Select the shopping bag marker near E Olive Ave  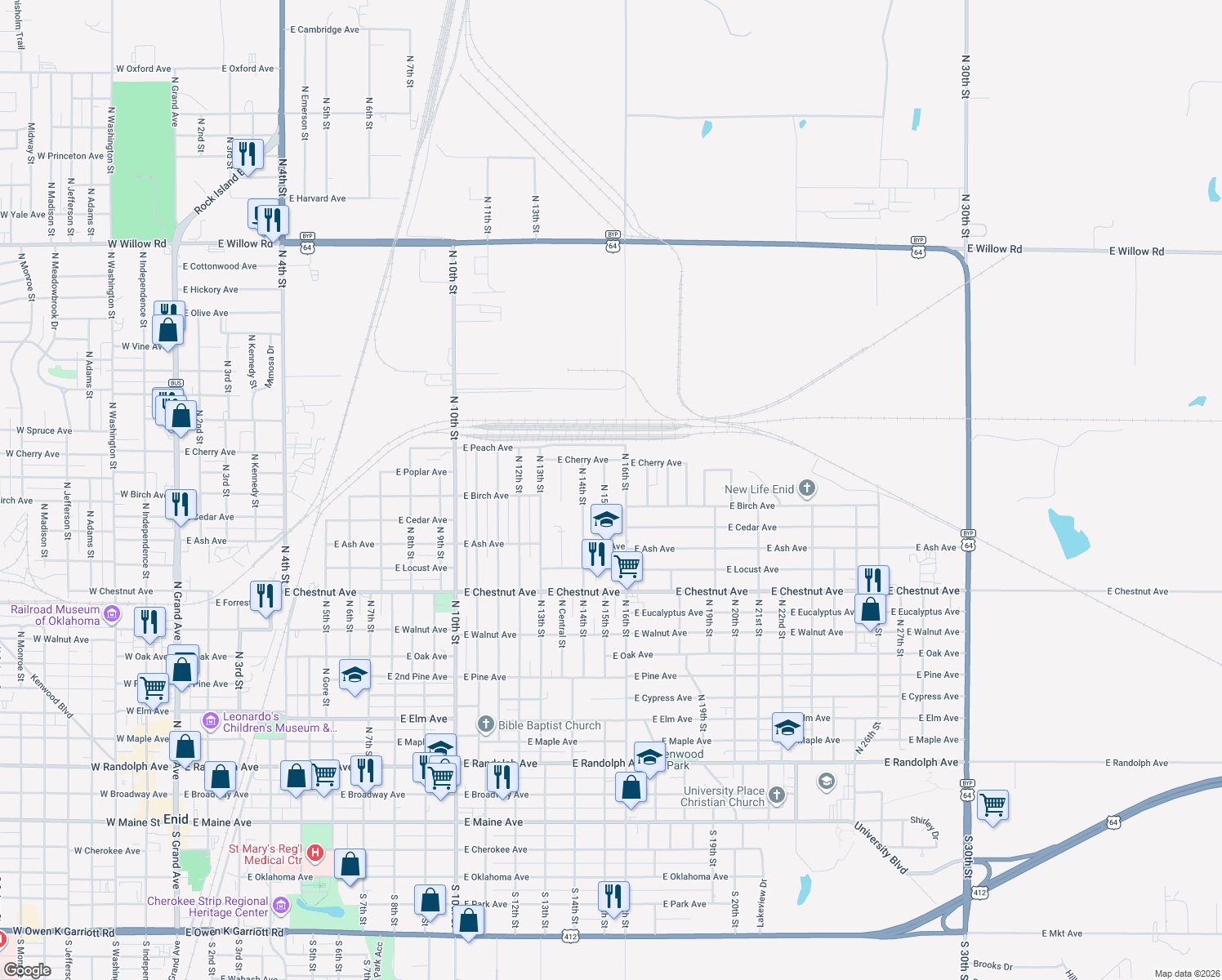pyautogui.click(x=167, y=328)
